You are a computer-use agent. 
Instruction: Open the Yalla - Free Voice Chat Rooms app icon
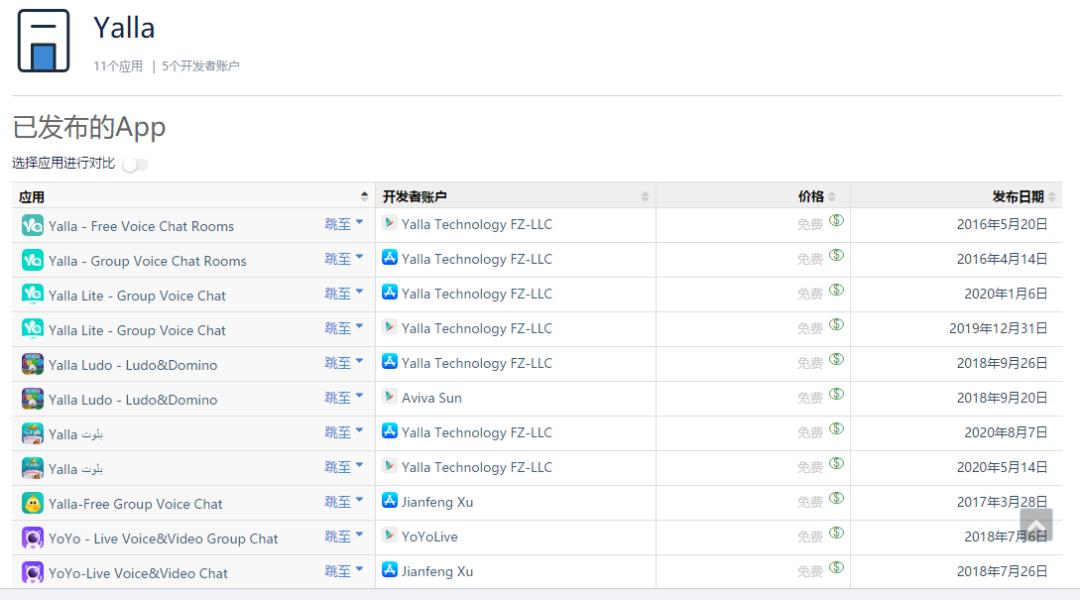tap(32, 225)
